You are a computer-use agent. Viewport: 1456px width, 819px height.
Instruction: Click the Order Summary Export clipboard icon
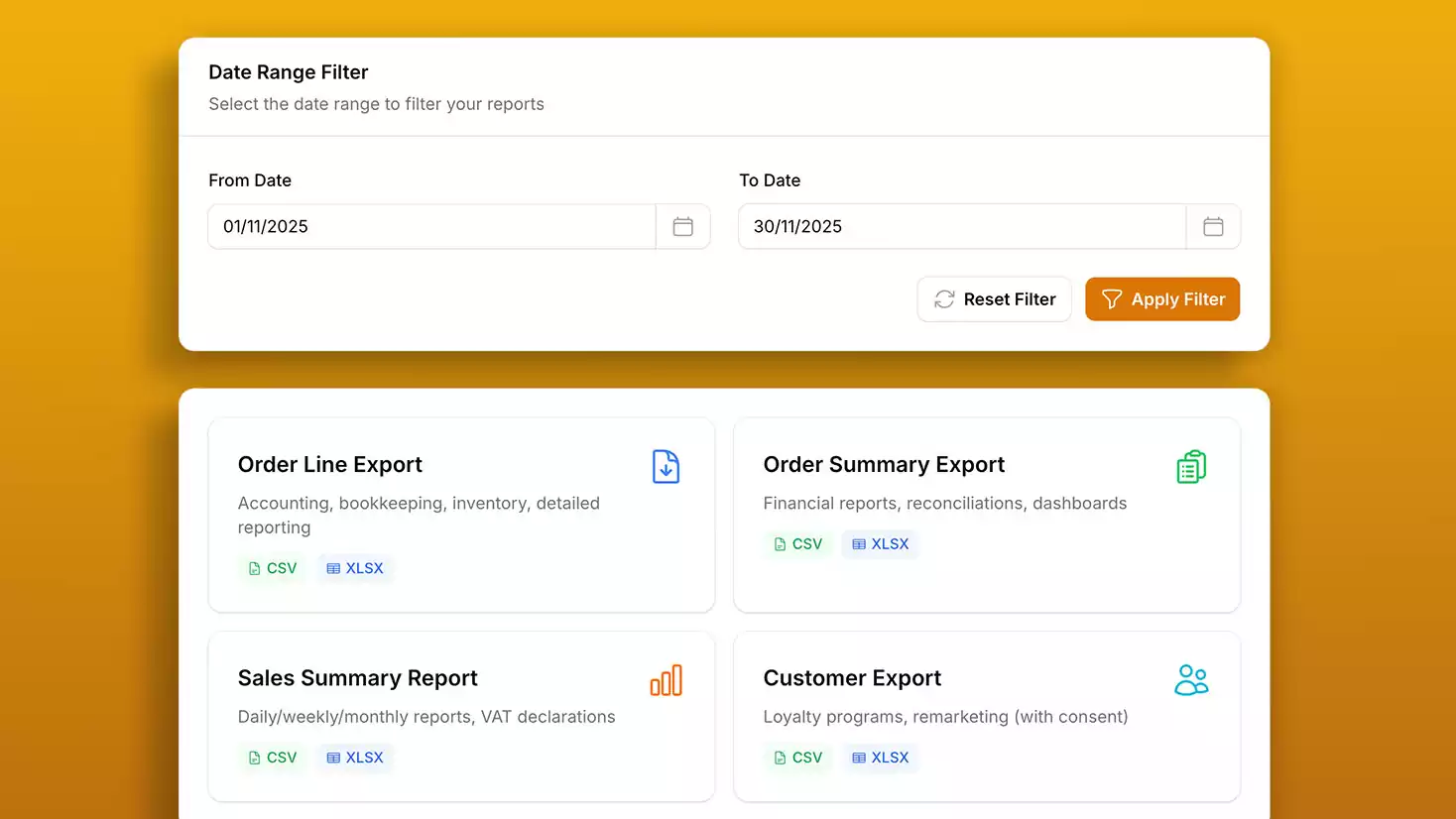(1191, 467)
